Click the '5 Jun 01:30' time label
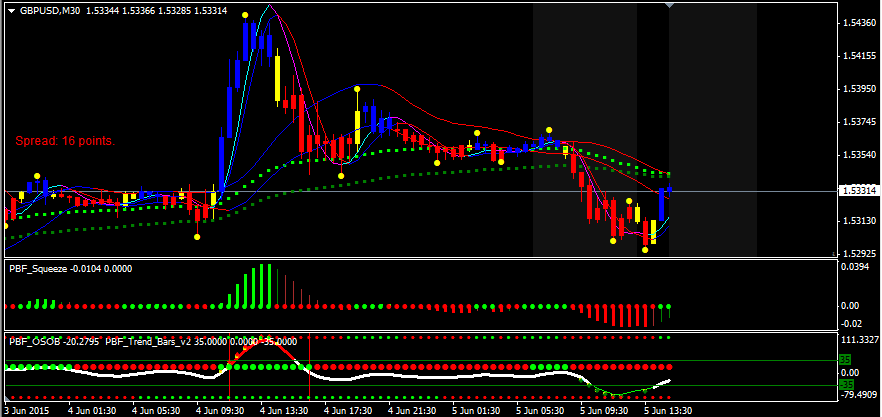The image size is (882, 417). point(474,411)
